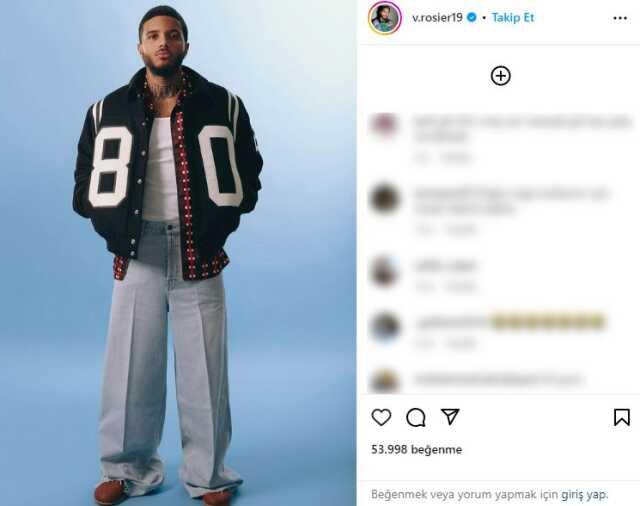Viewport: 640px width, 506px height.
Task: Click the first blurred comment text
Action: 522,128
